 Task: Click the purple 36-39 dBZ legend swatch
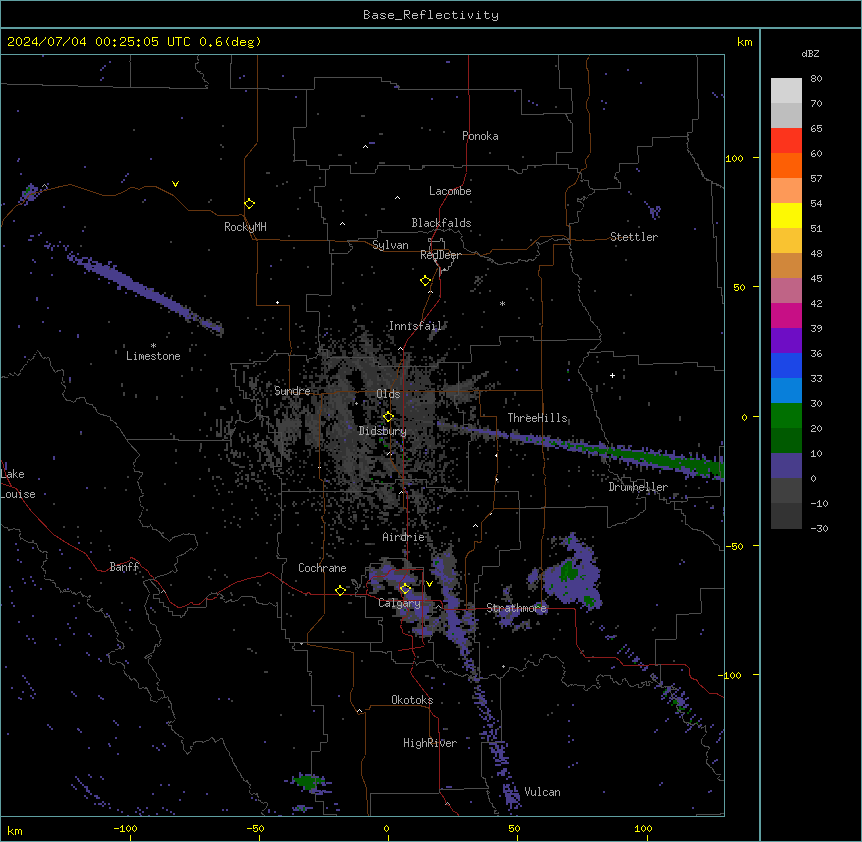(786, 341)
